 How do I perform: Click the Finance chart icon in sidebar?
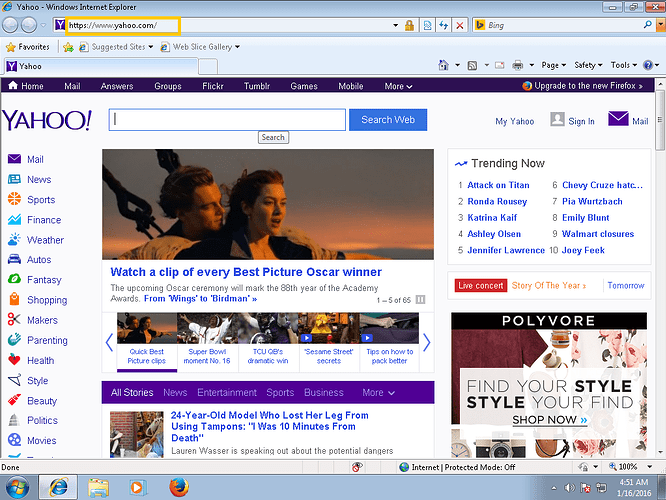coord(14,219)
